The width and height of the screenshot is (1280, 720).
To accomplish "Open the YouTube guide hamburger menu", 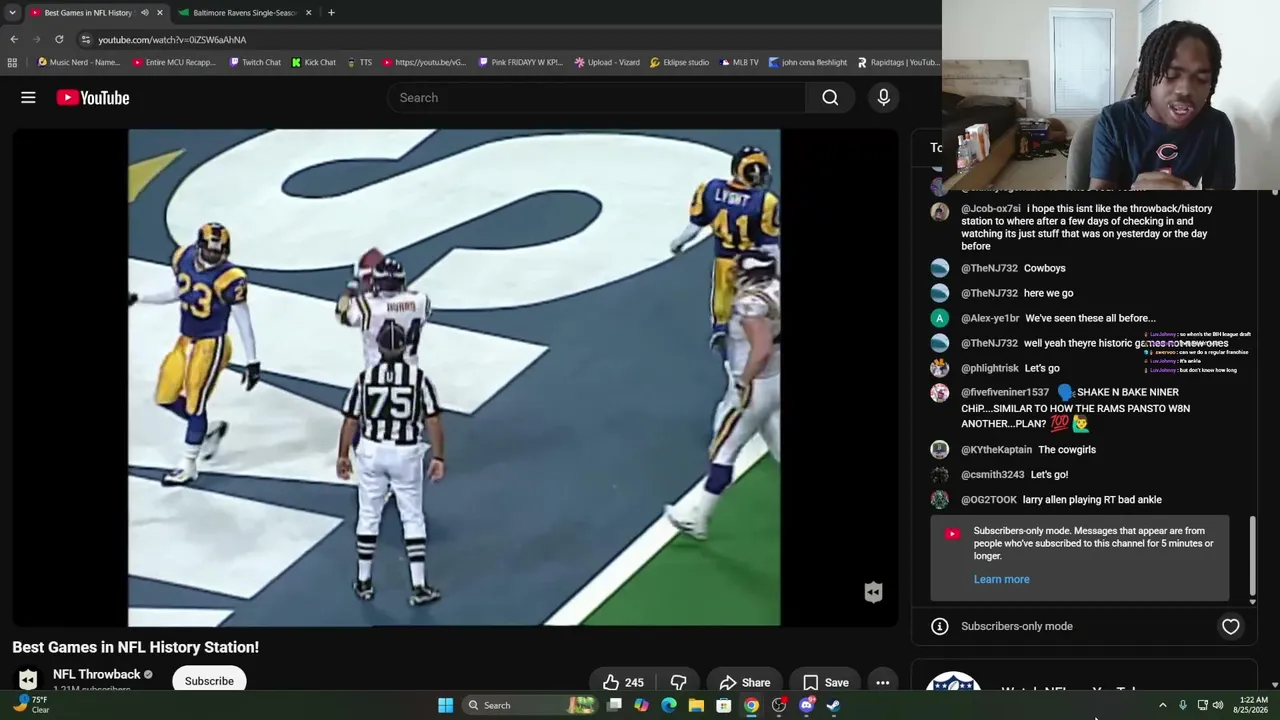I will (28, 97).
